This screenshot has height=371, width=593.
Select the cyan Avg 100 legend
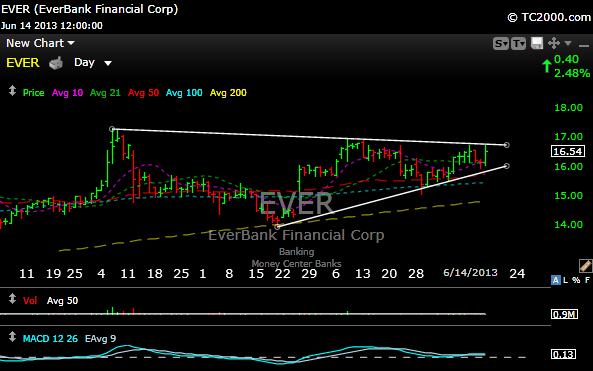184,93
